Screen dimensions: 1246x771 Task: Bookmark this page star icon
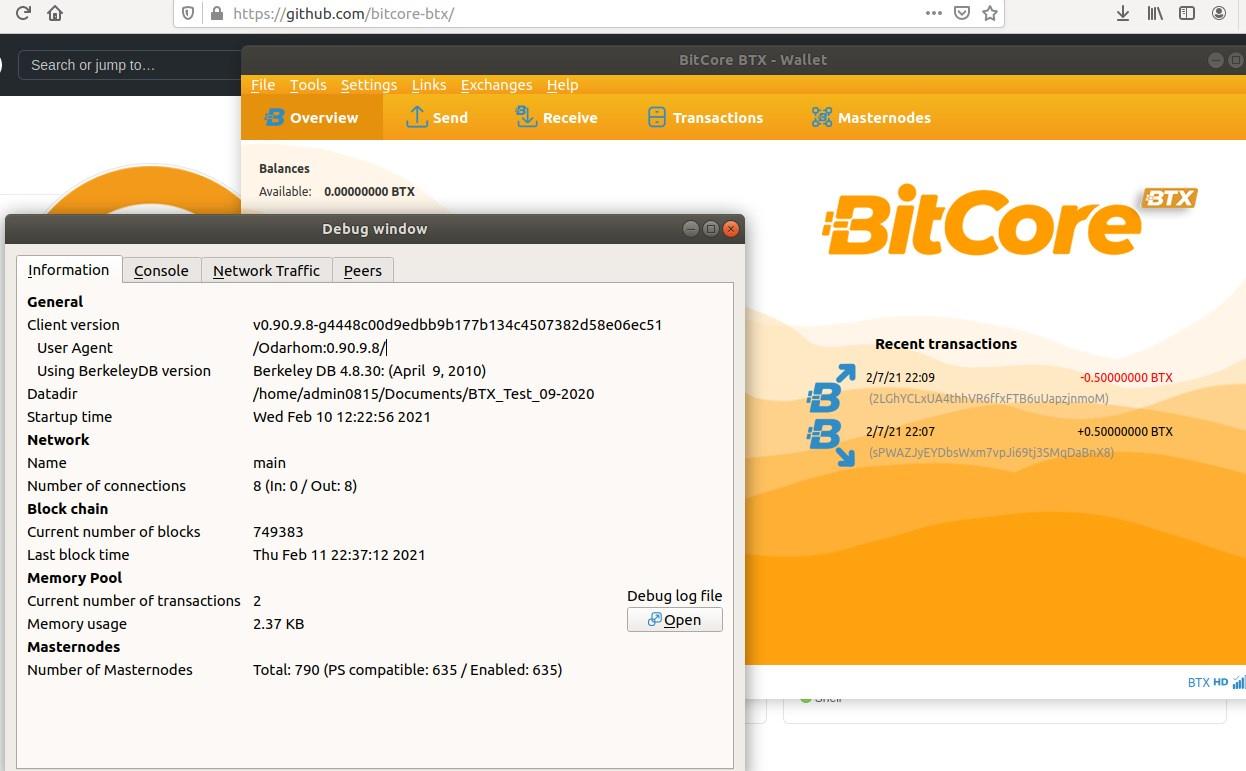[990, 14]
